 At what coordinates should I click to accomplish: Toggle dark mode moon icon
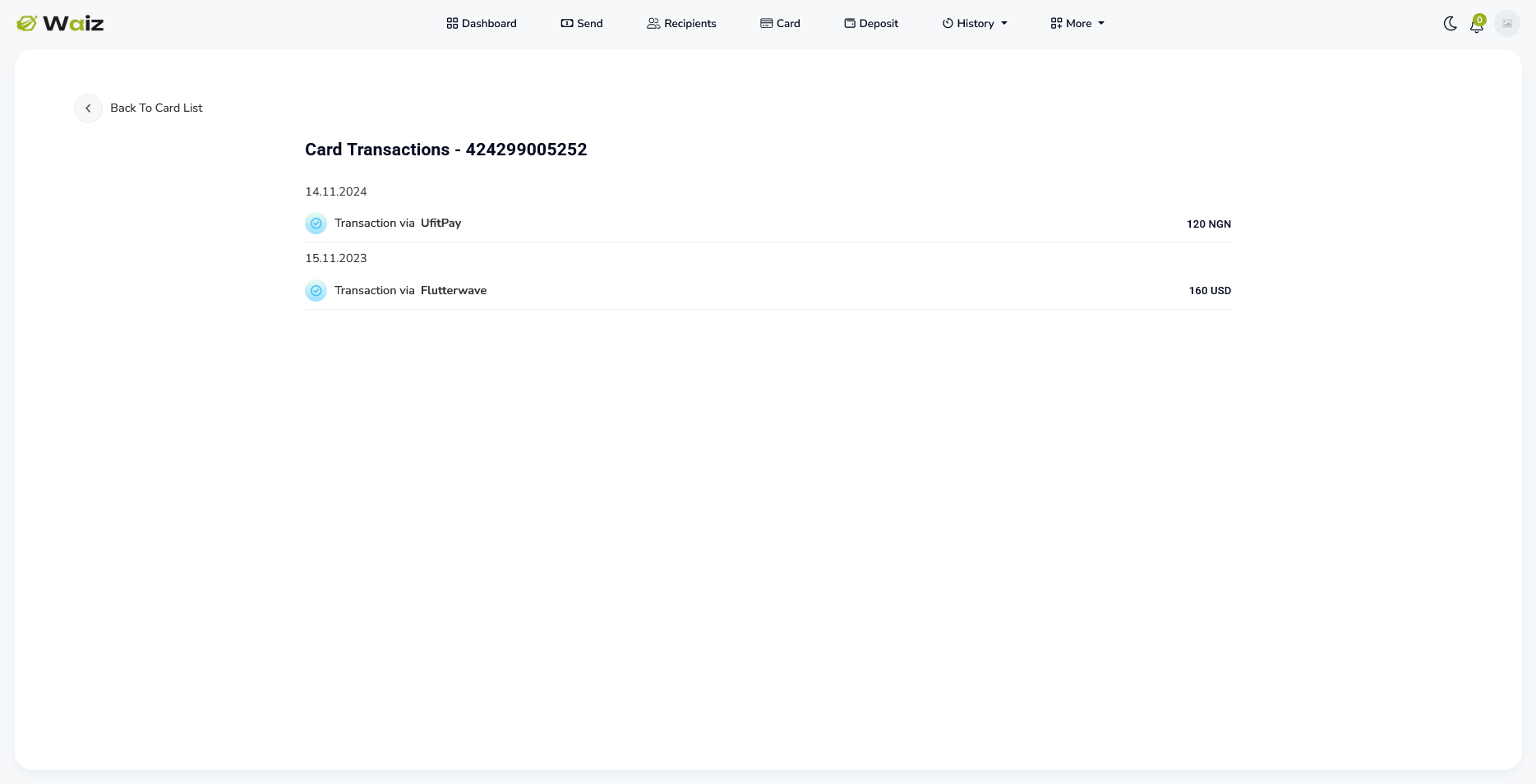tap(1451, 24)
